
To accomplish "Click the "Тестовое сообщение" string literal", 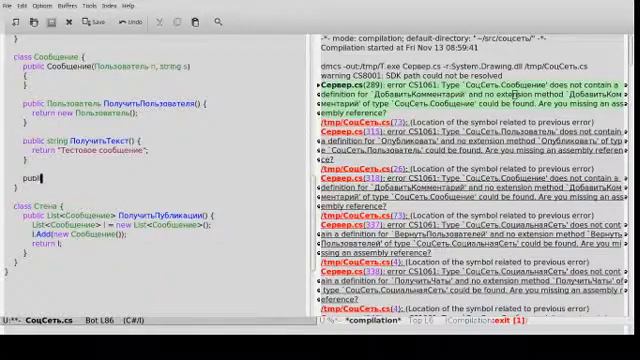I will 101,150.
